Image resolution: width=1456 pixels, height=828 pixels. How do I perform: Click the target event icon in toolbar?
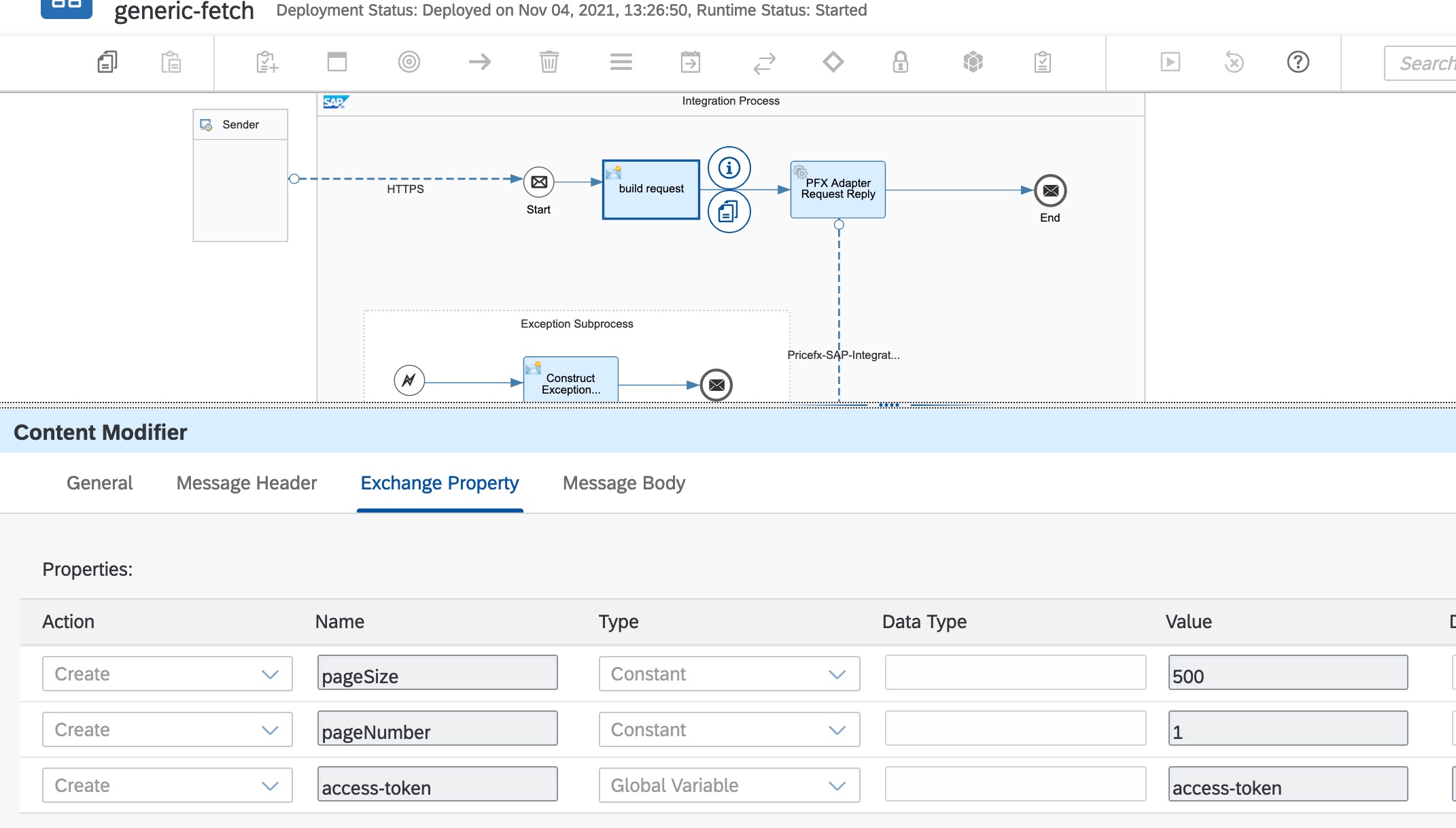coord(409,63)
